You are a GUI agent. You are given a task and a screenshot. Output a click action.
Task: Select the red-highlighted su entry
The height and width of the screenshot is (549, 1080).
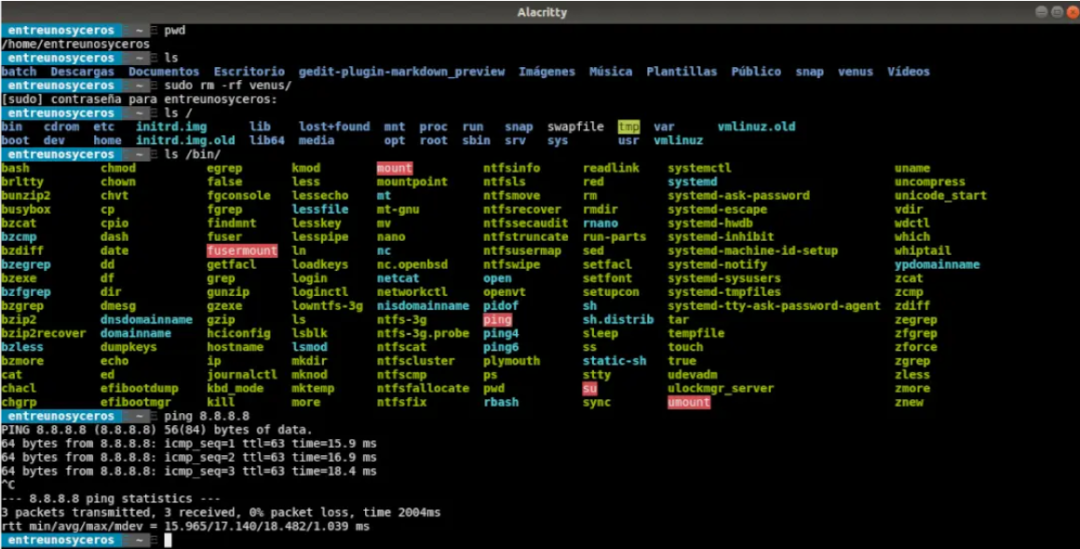coord(590,389)
